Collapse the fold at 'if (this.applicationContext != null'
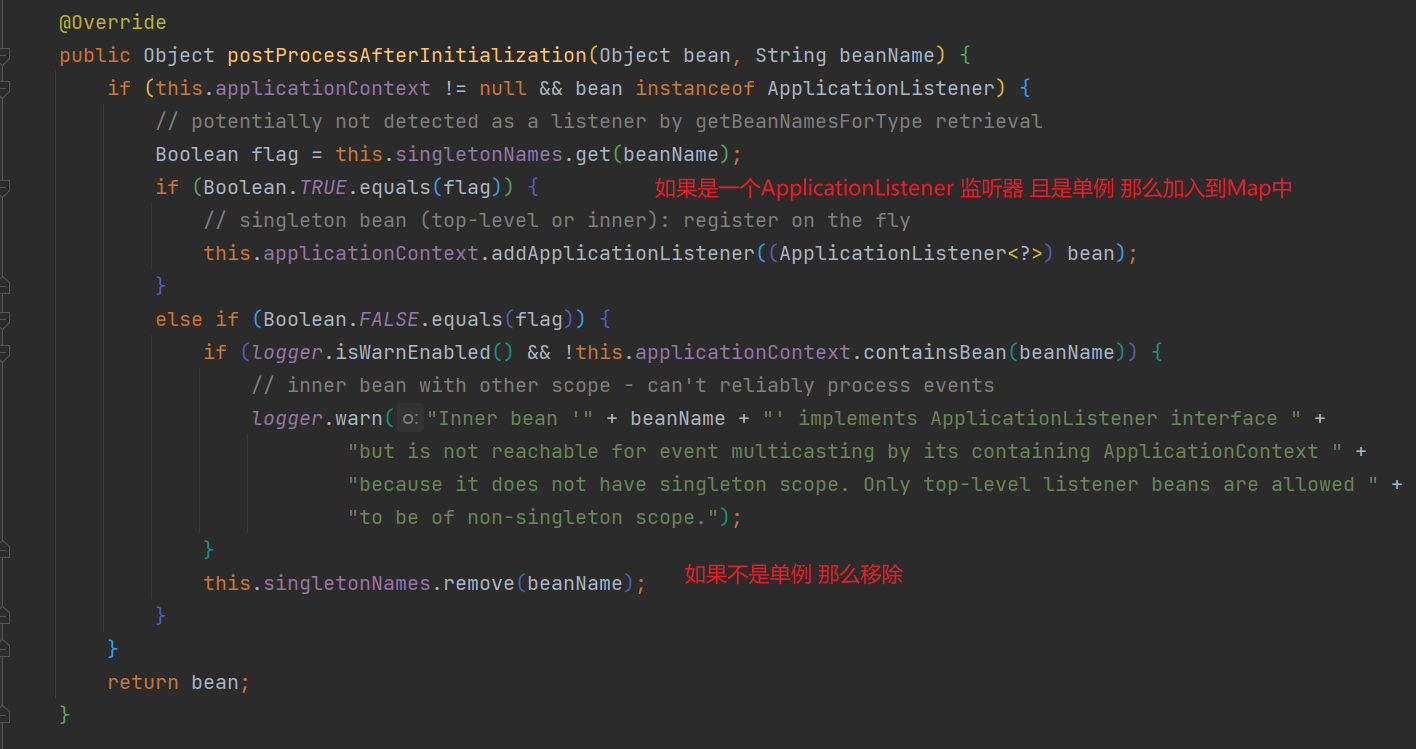This screenshot has height=749, width=1416. pyautogui.click(x=4, y=88)
